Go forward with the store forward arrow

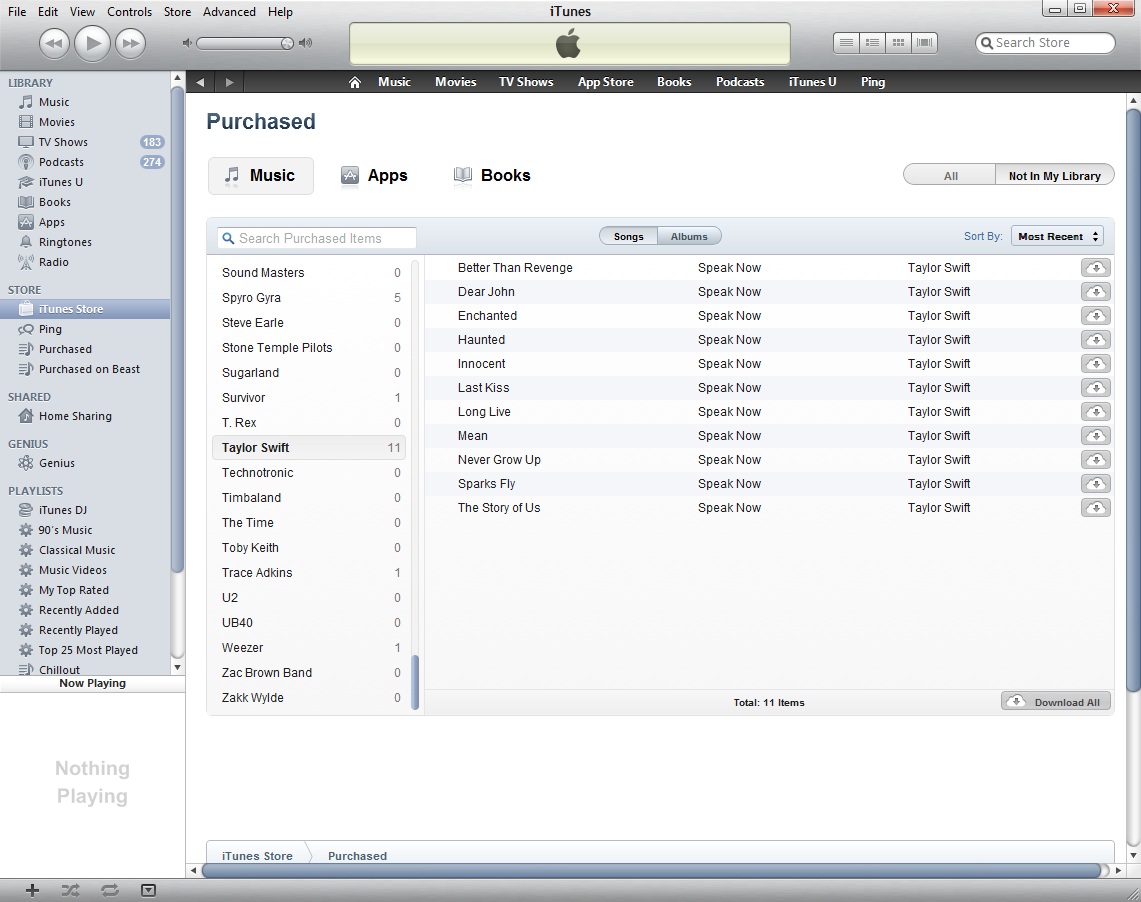click(229, 82)
